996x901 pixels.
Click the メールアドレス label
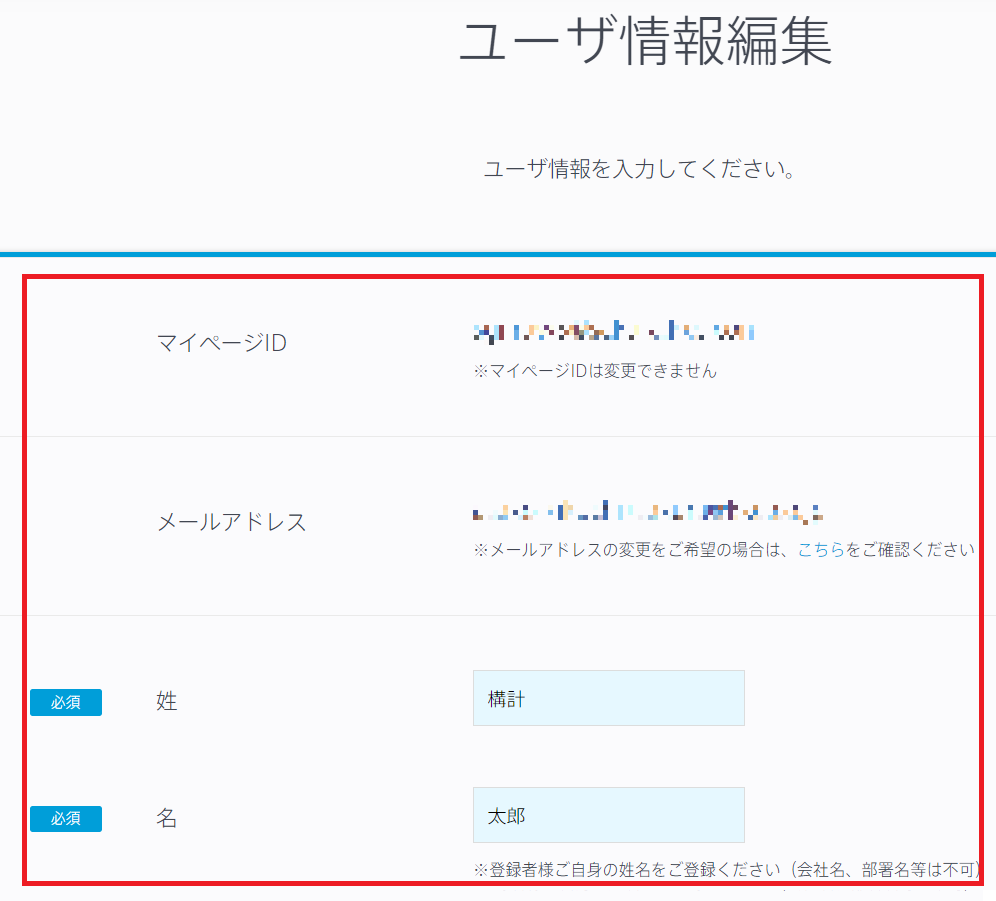click(x=232, y=522)
